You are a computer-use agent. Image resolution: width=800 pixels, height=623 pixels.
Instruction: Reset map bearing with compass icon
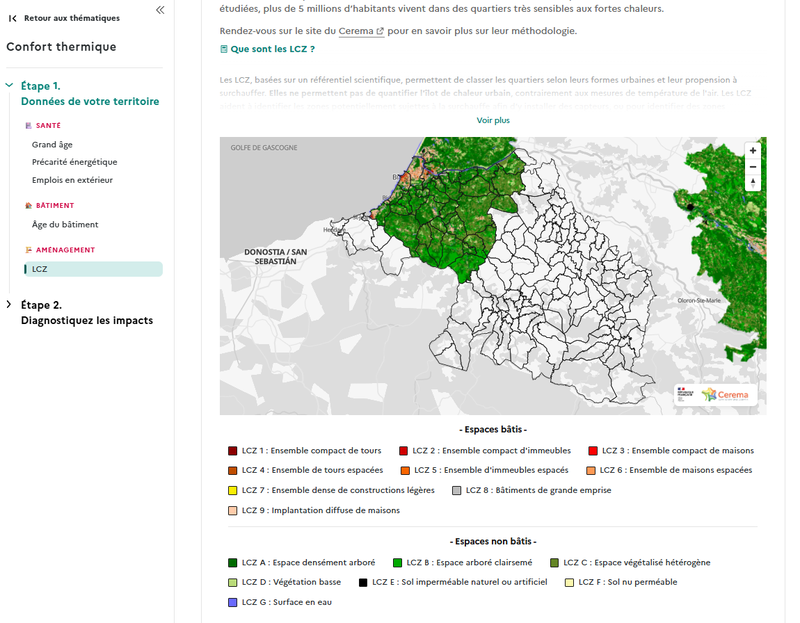point(753,183)
